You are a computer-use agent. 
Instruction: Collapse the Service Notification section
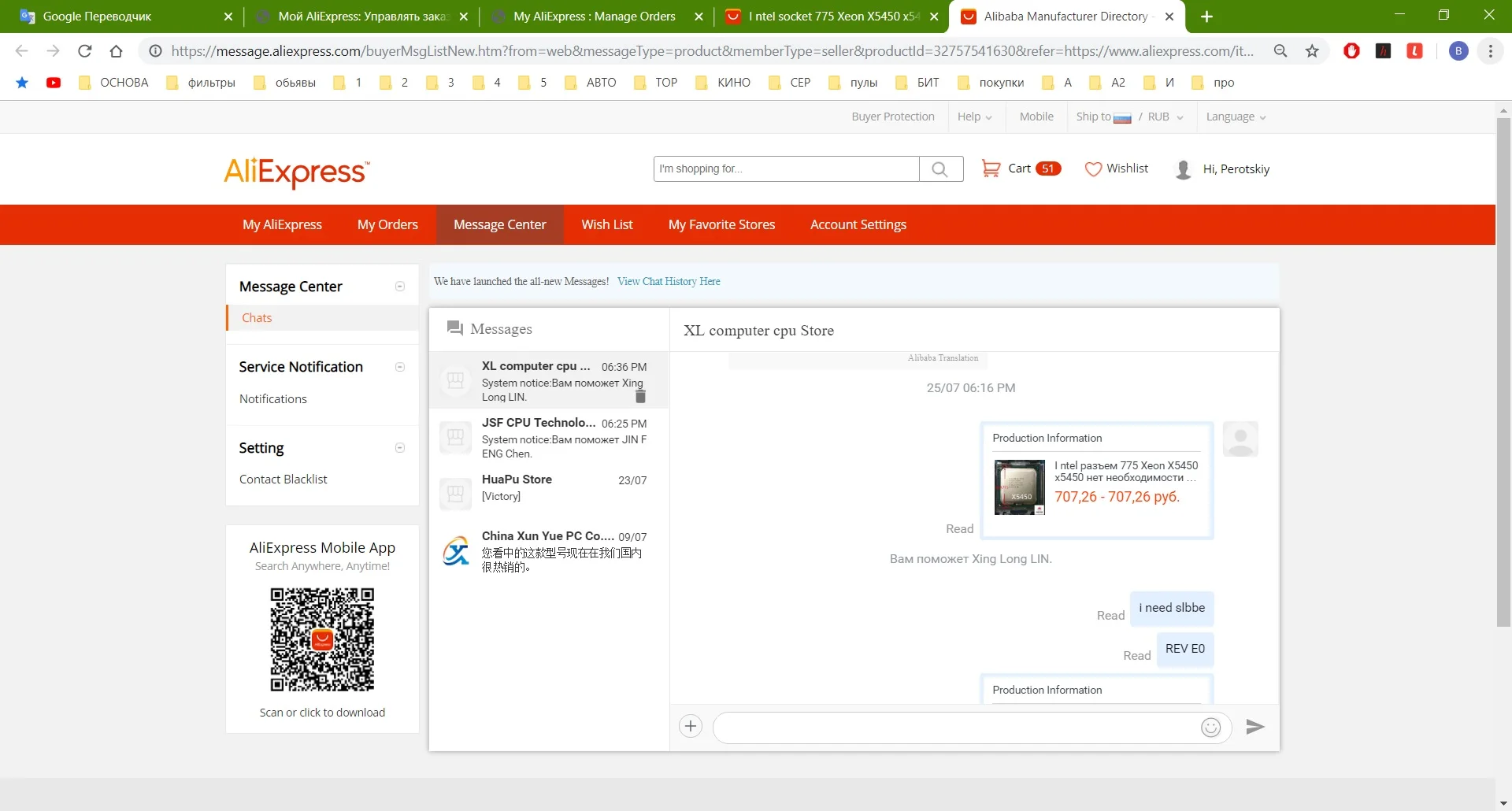[x=400, y=367]
